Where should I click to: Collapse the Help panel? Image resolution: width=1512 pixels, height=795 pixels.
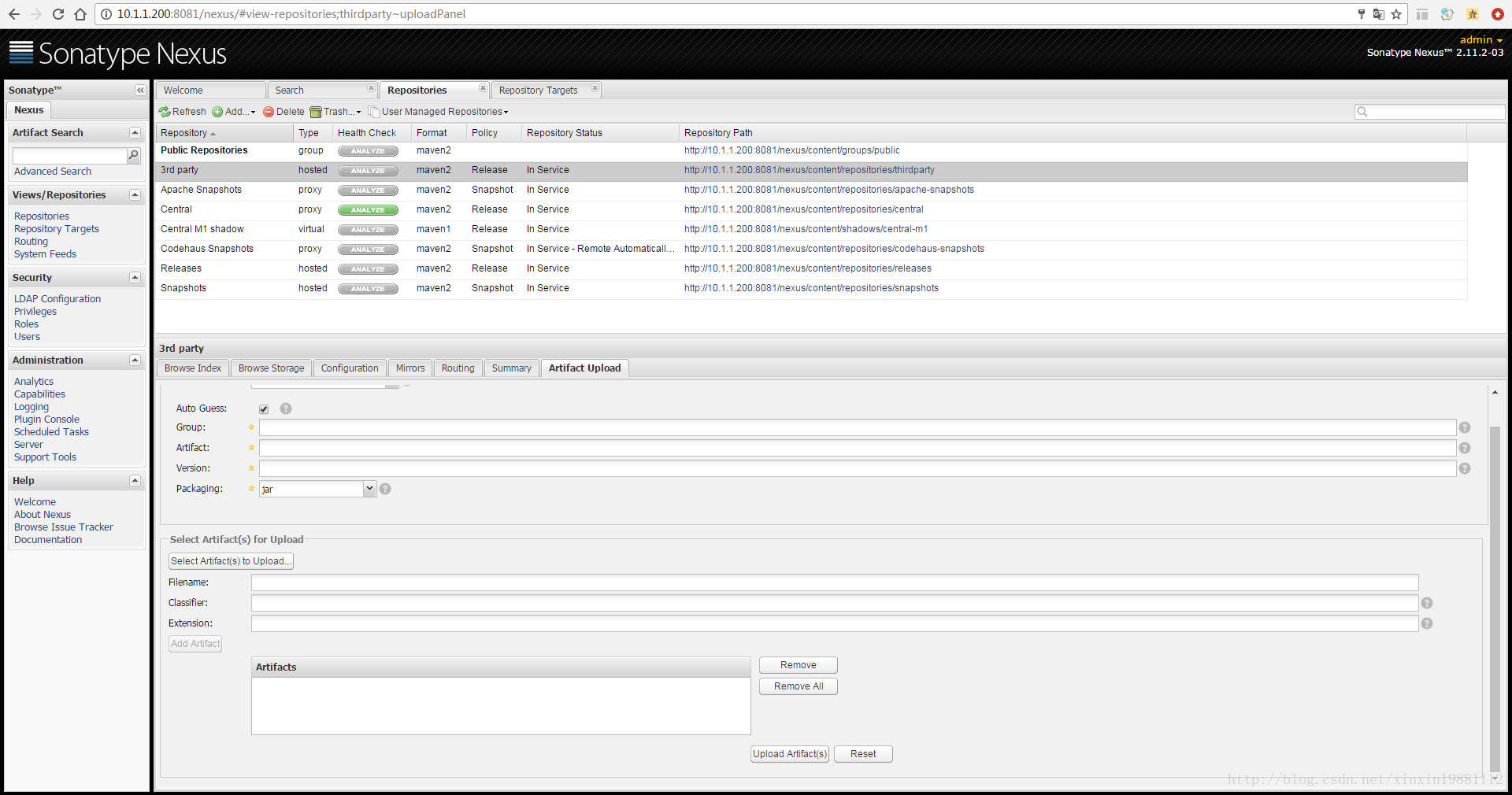point(135,481)
